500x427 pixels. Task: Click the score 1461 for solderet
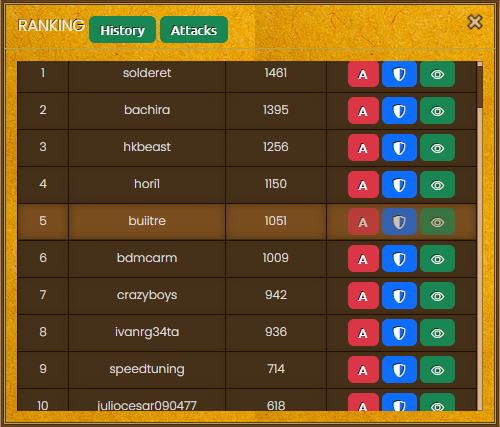(276, 73)
